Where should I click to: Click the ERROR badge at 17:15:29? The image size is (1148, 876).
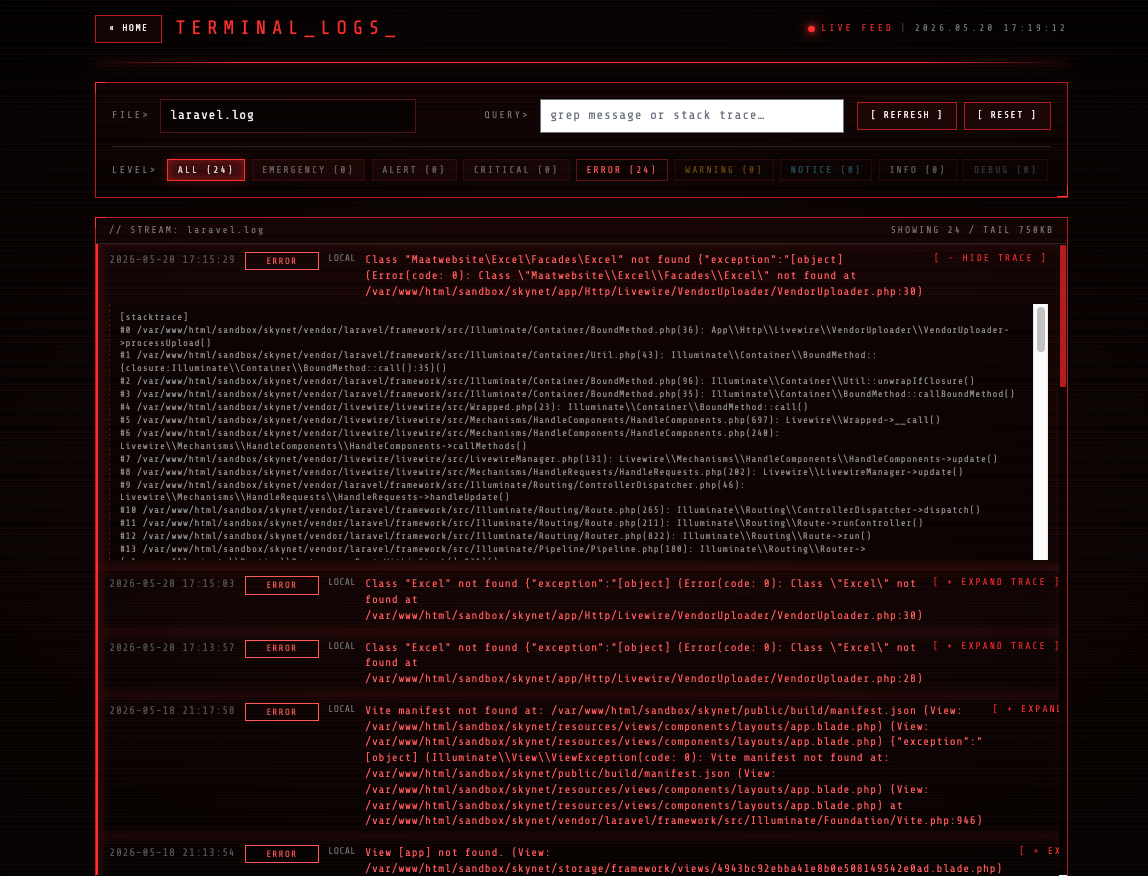click(x=282, y=261)
